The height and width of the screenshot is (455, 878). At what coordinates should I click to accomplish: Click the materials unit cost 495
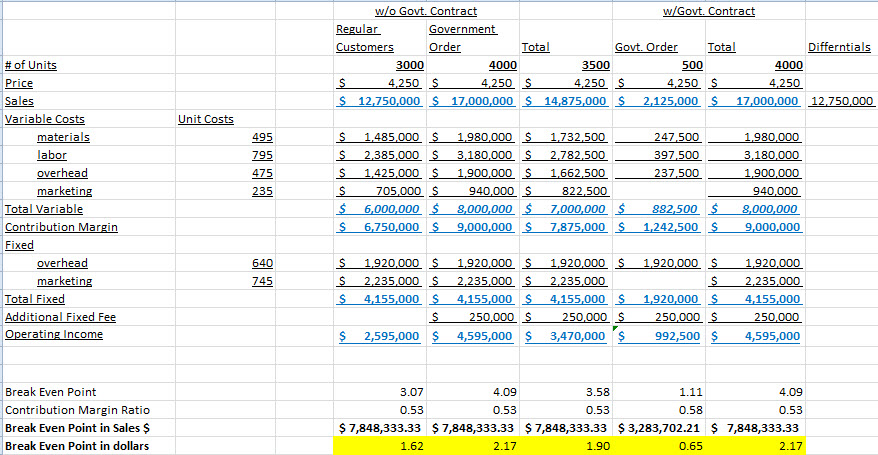[262, 138]
